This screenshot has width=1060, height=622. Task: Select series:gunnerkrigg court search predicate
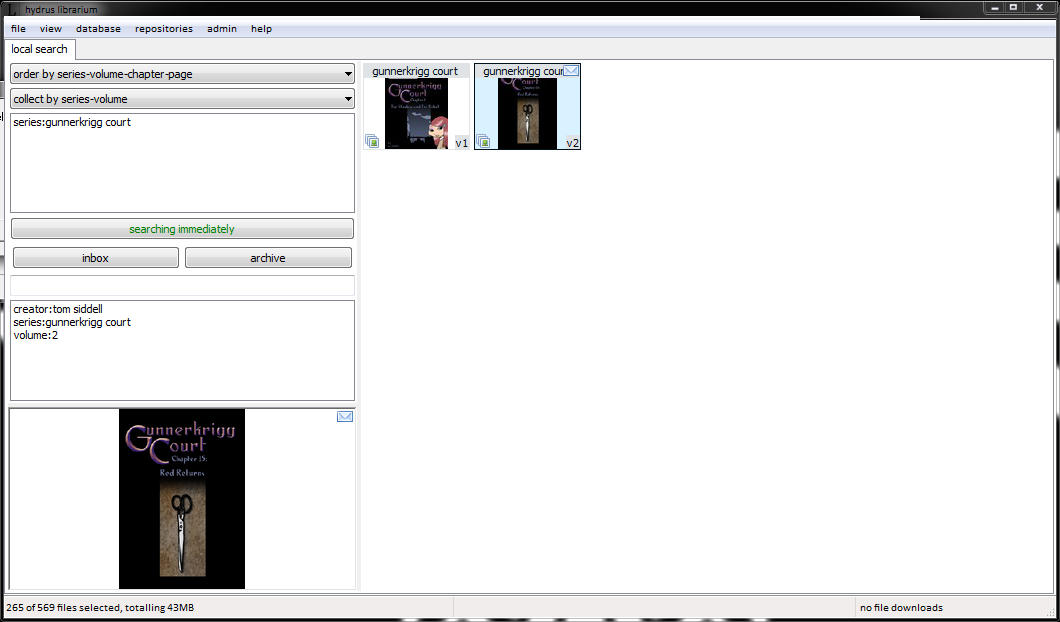(x=72, y=123)
